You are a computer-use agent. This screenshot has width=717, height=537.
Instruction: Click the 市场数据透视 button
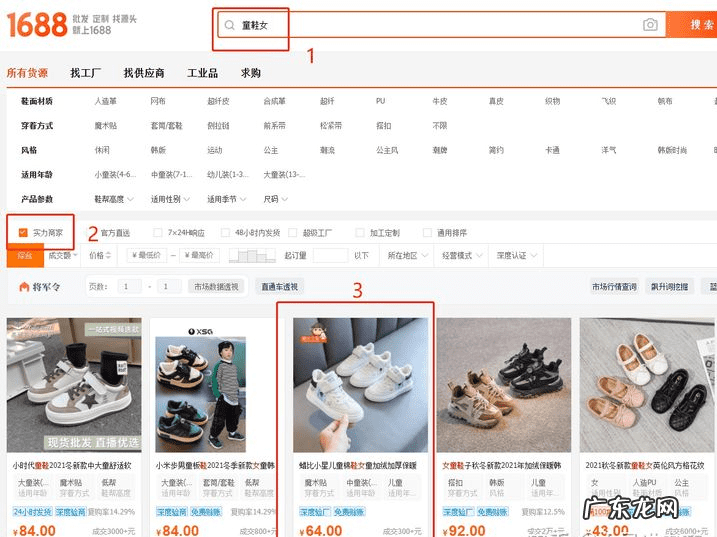[216, 287]
